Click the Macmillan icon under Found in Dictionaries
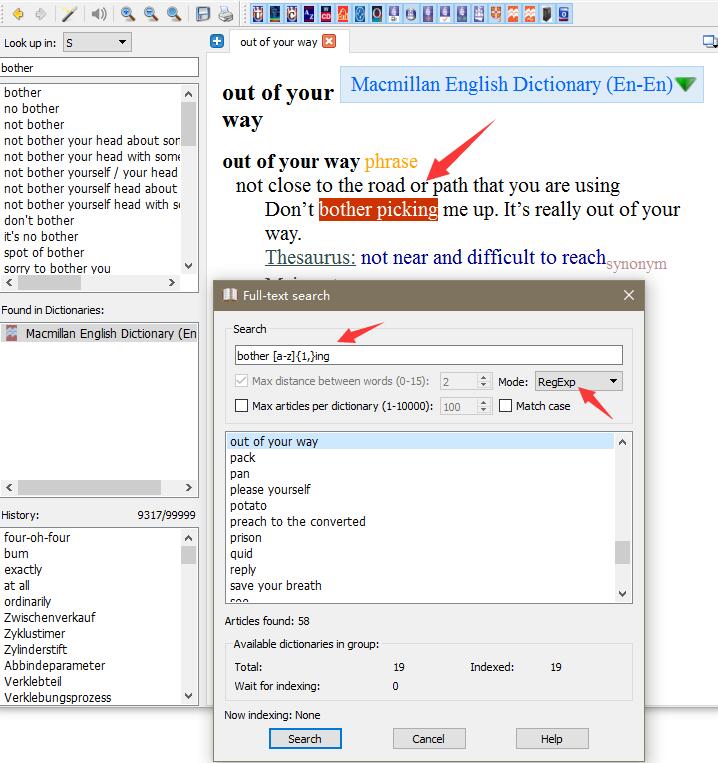This screenshot has width=718, height=763. click(x=12, y=333)
